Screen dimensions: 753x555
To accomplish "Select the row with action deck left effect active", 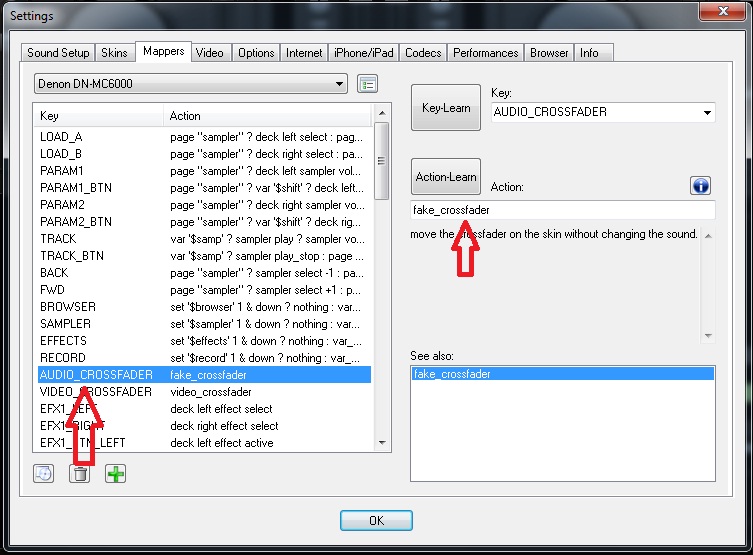I will click(204, 443).
